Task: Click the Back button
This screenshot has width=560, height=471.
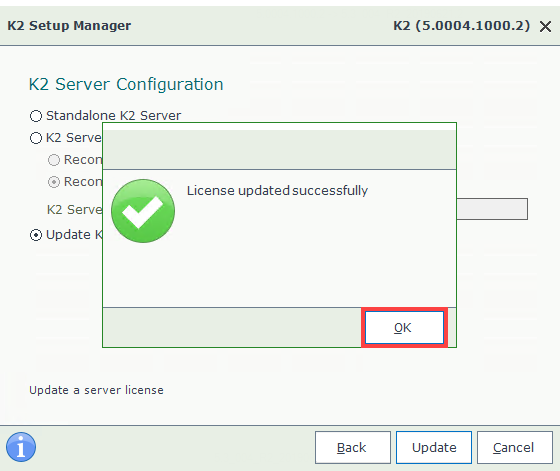Action: (x=352, y=447)
